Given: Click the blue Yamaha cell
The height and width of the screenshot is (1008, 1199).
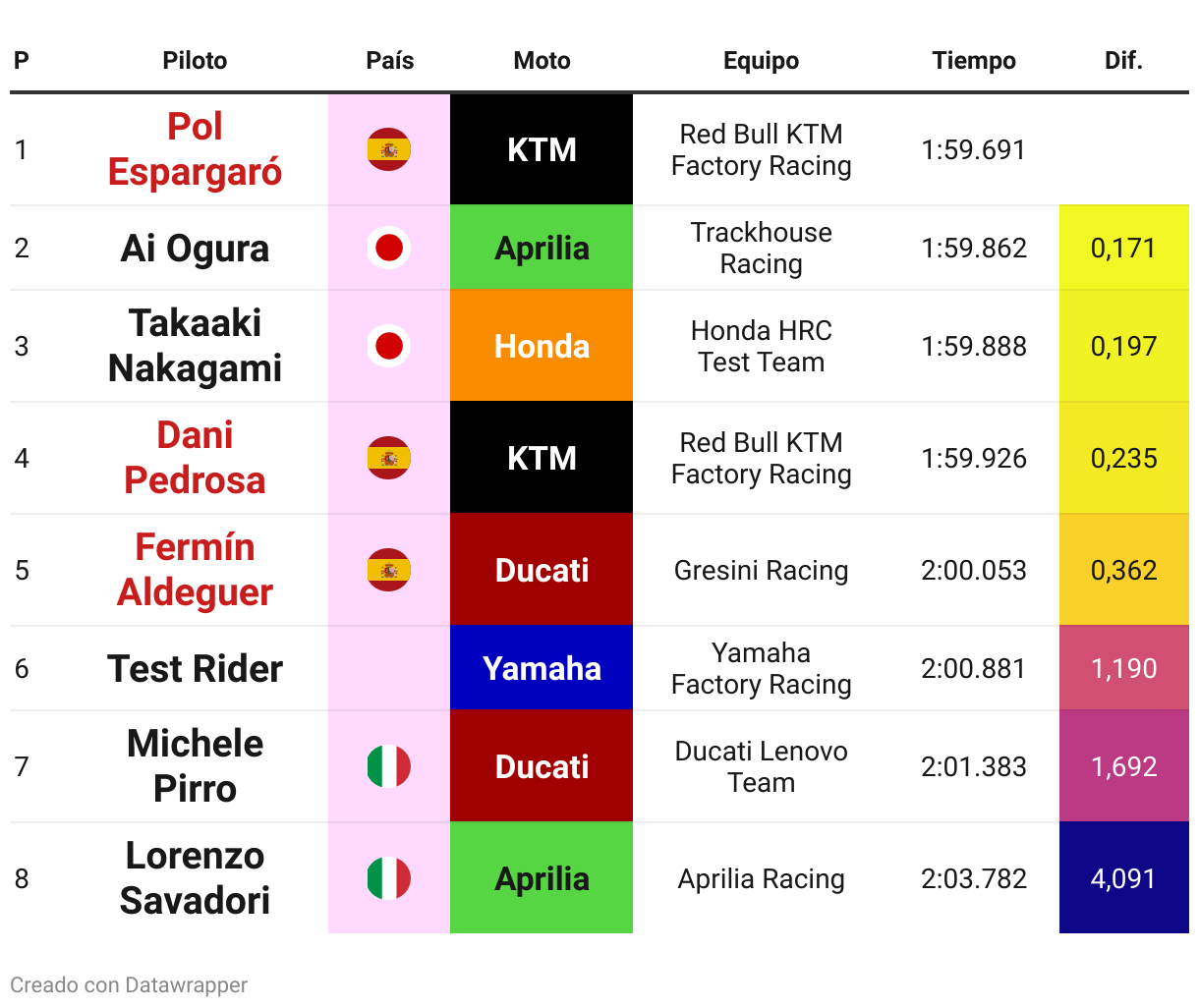Looking at the screenshot, I should [x=542, y=668].
